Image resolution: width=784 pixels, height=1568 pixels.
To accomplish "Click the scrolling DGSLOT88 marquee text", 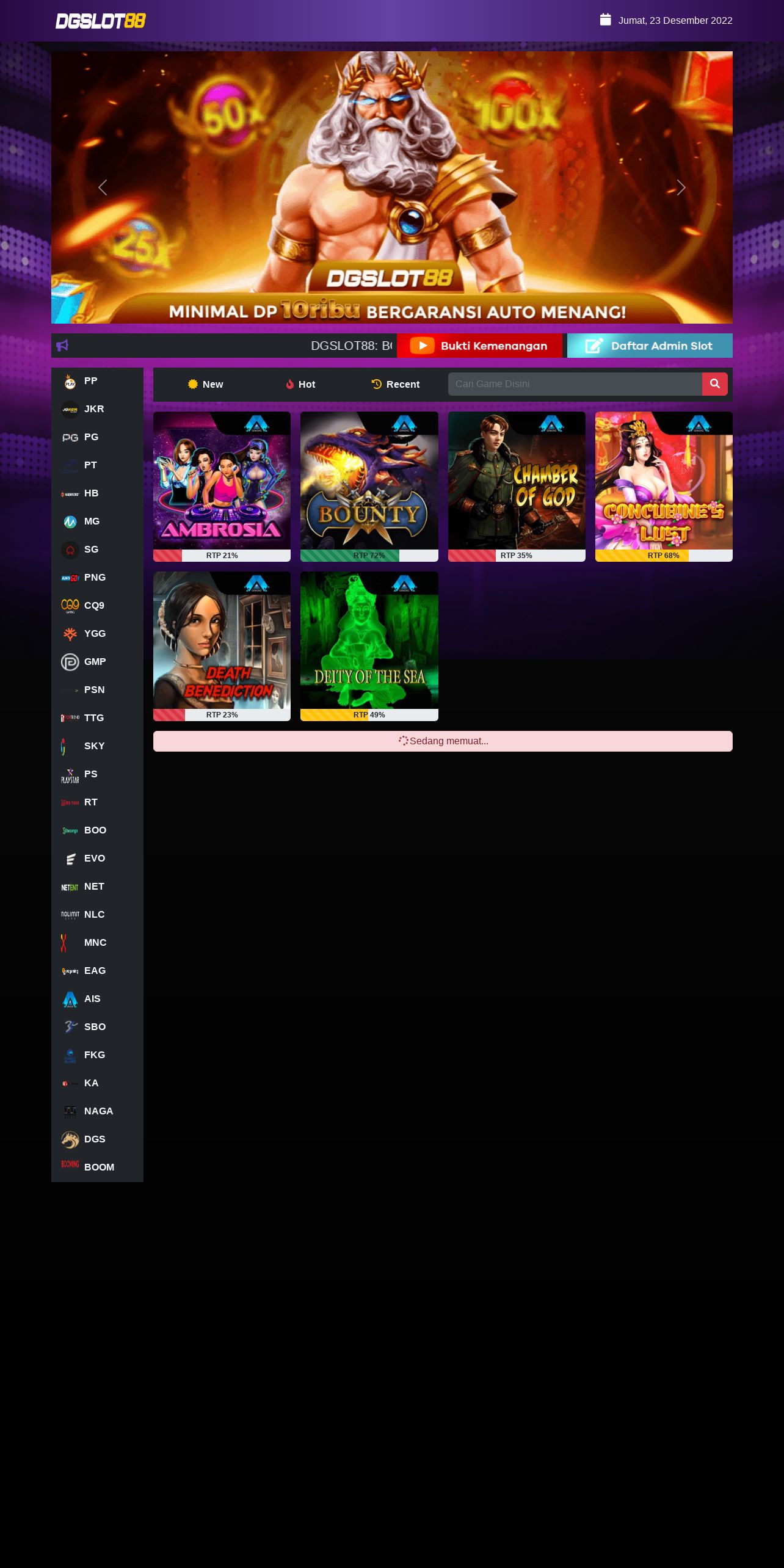I will (351, 346).
